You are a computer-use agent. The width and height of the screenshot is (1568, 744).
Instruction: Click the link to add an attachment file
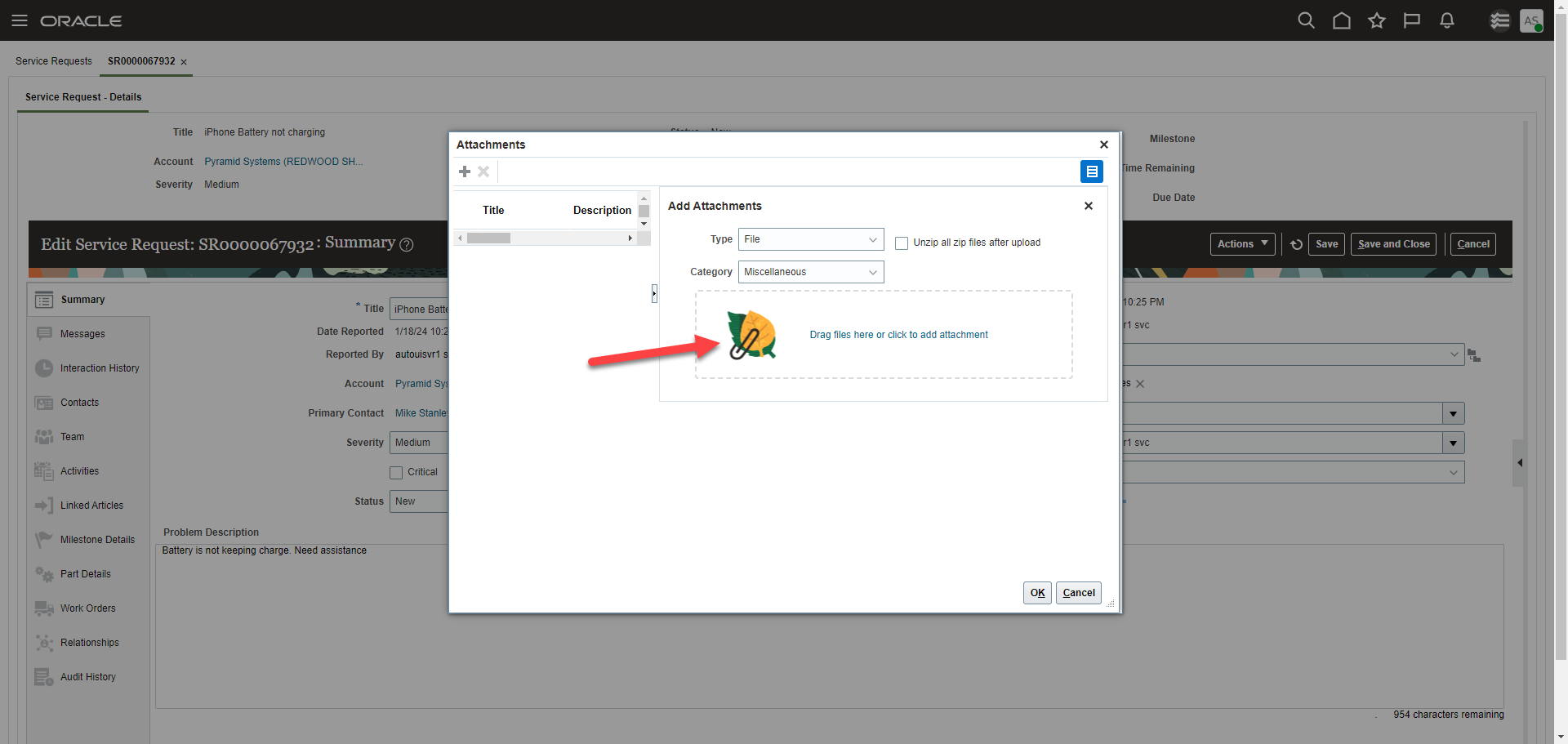(898, 334)
